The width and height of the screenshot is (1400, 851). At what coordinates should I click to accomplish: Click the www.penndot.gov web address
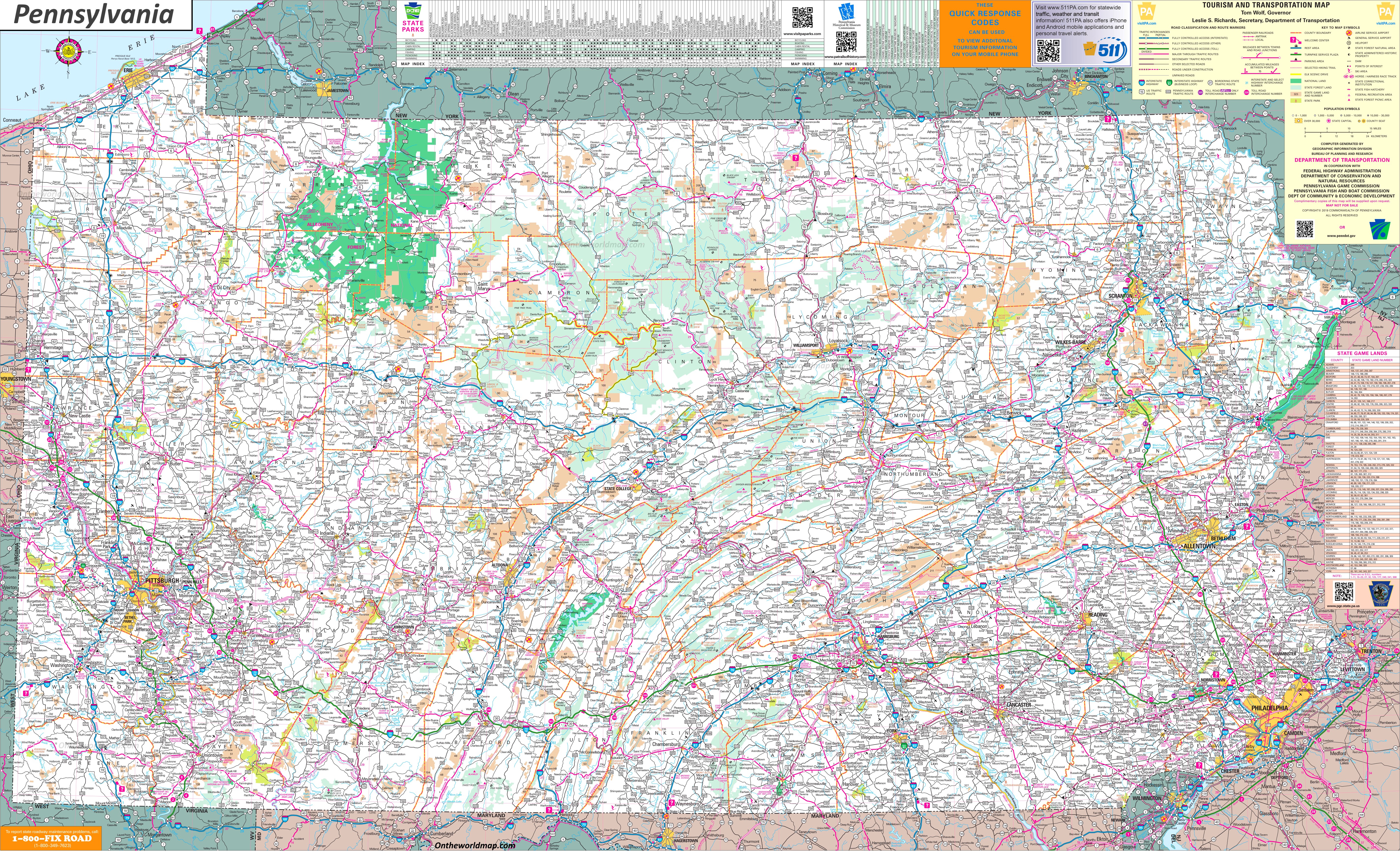1342,236
